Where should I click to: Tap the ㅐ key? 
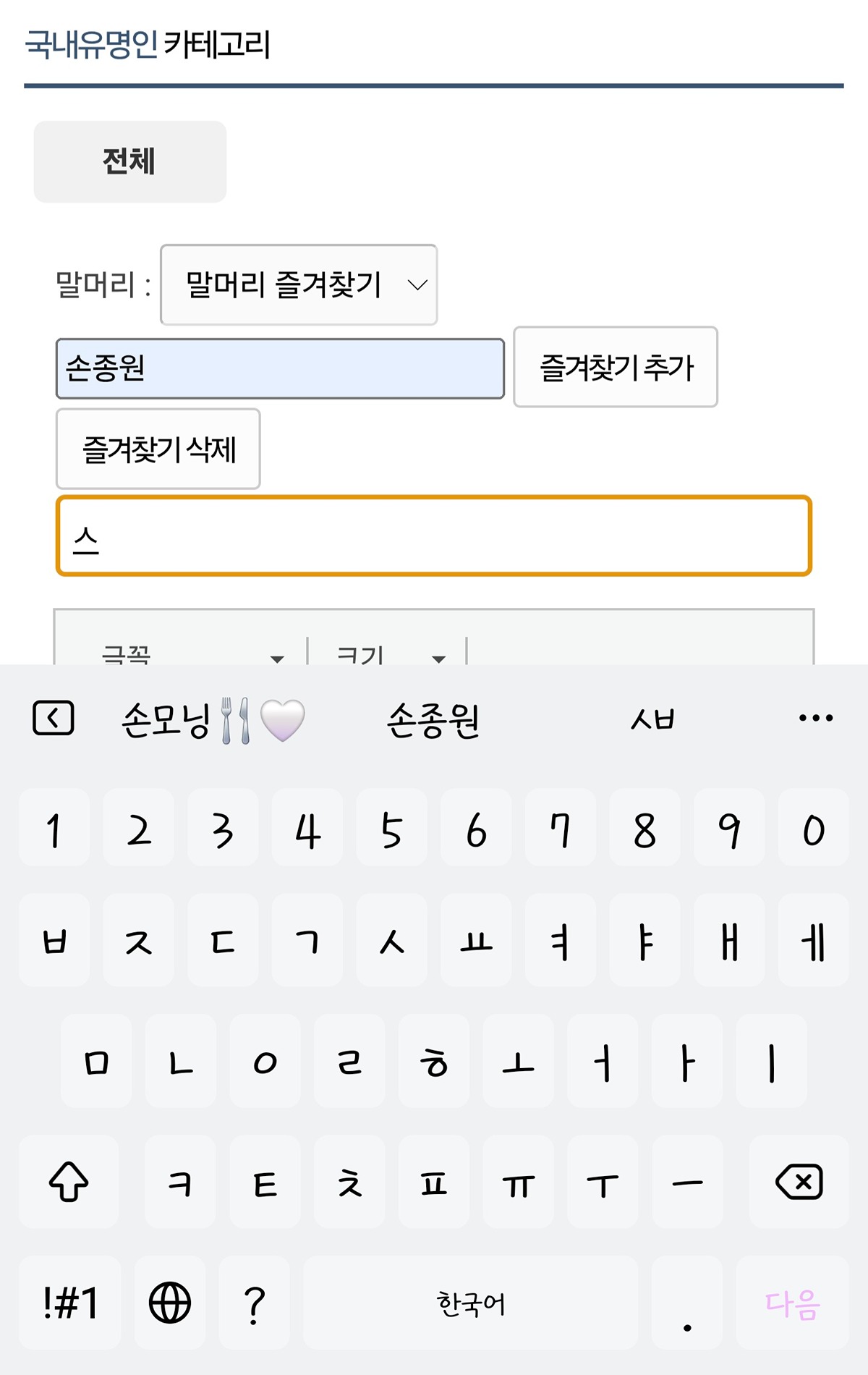pos(729,939)
